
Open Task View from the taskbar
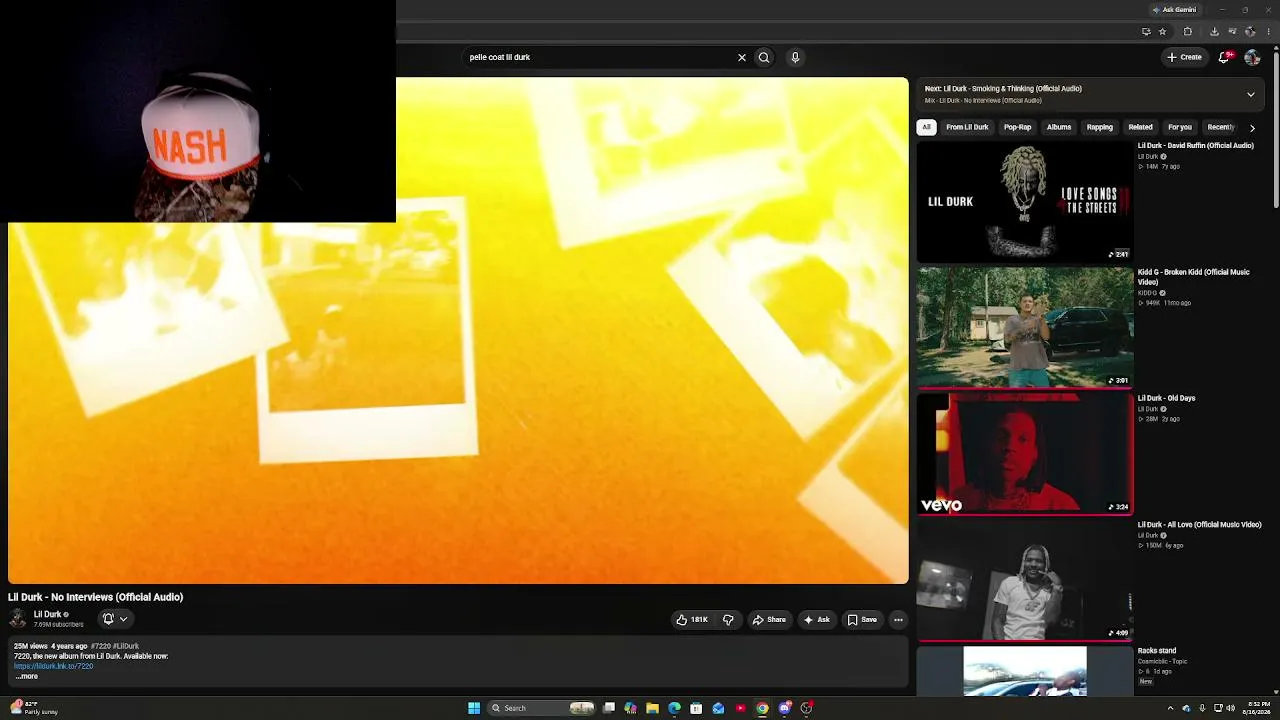(x=608, y=708)
